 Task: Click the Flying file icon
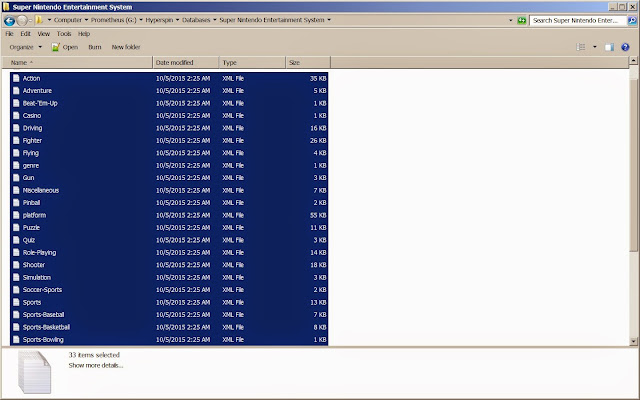[x=16, y=153]
